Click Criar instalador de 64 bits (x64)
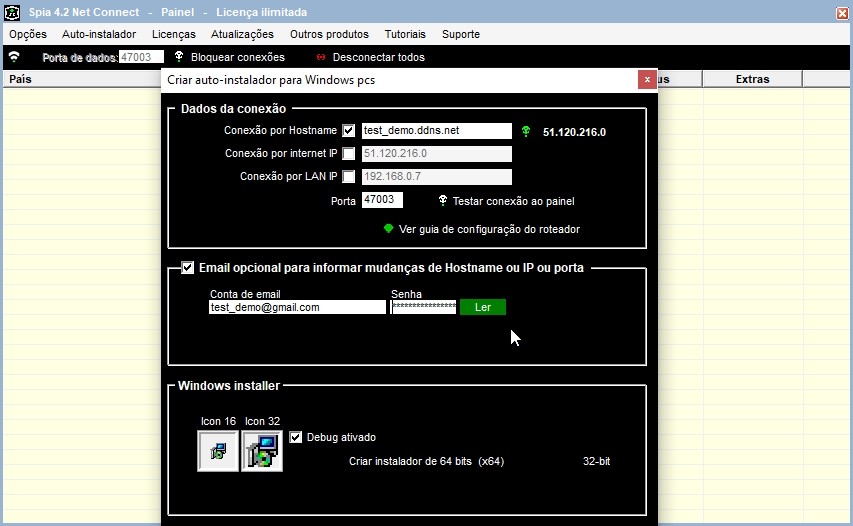This screenshot has height=526, width=853. point(426,461)
